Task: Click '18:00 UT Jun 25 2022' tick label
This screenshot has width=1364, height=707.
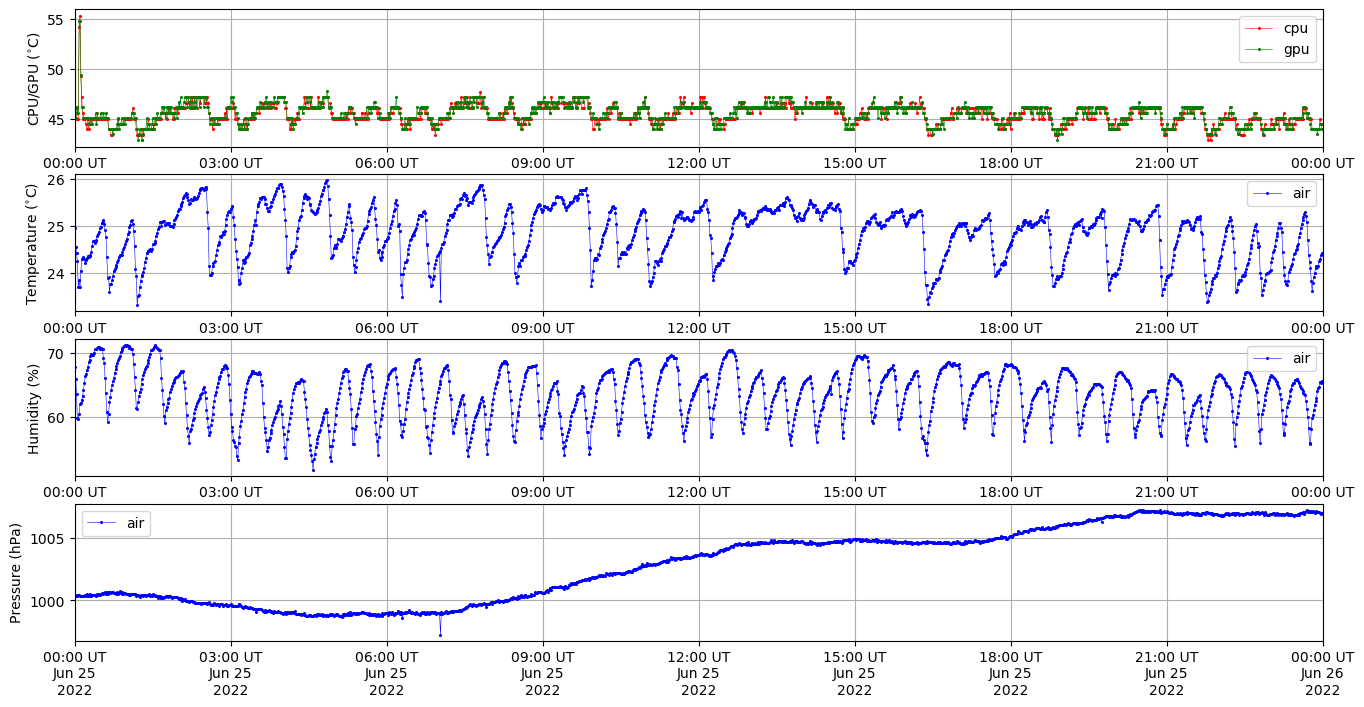Action: 1011,673
